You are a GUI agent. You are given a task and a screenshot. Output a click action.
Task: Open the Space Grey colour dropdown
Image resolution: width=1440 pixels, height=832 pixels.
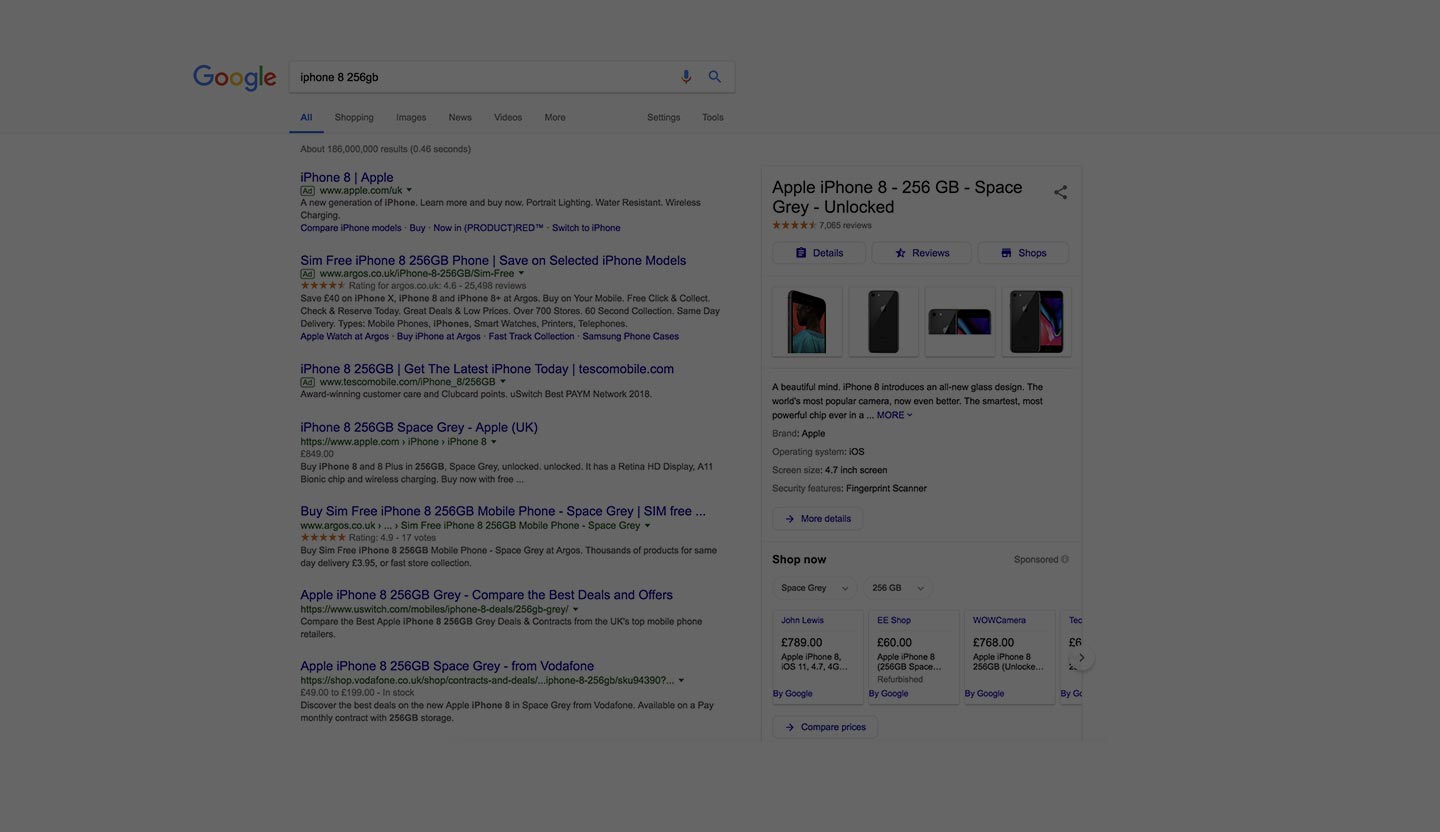pyautogui.click(x=815, y=588)
